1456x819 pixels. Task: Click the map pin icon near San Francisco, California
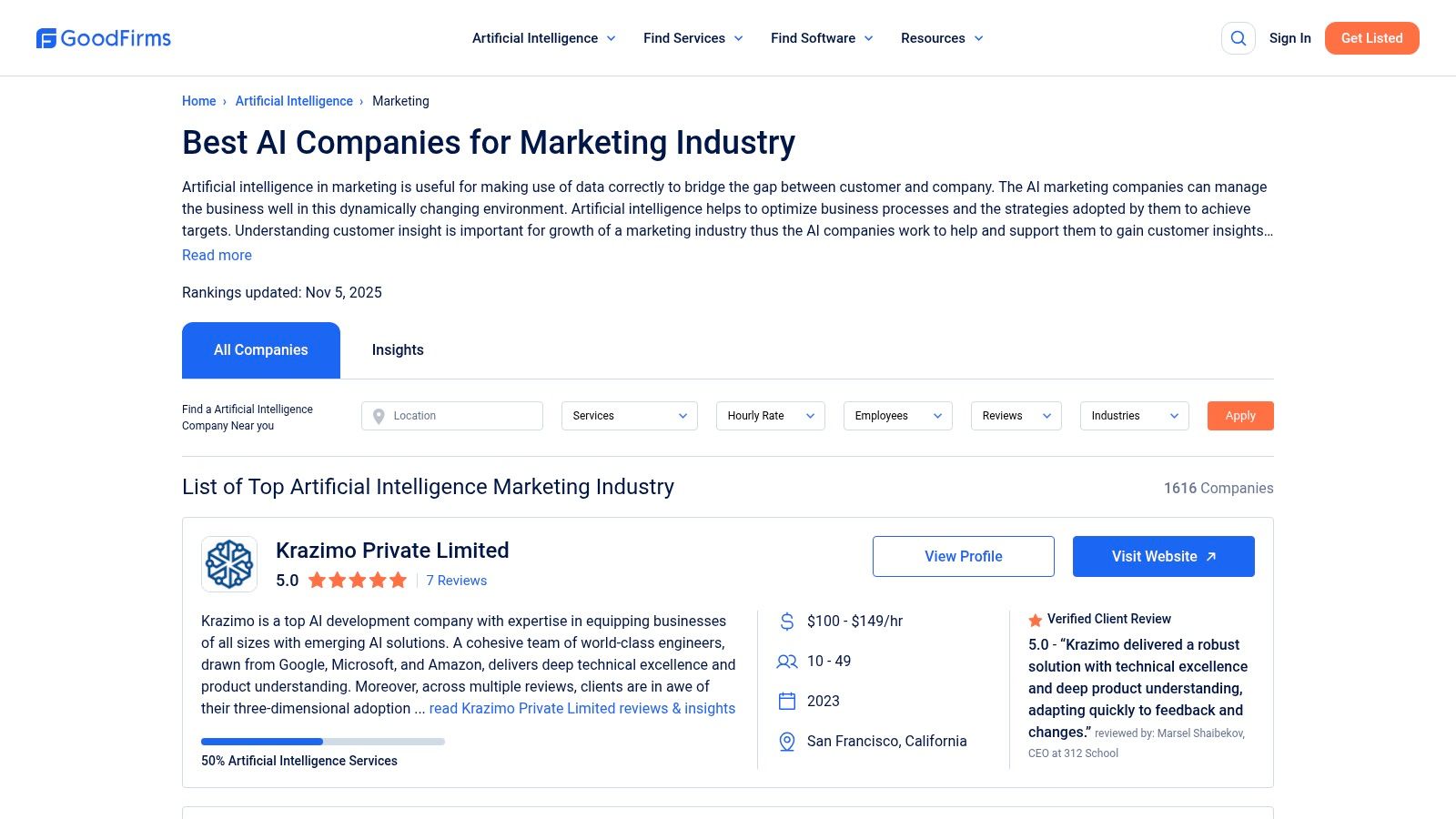[x=786, y=741]
